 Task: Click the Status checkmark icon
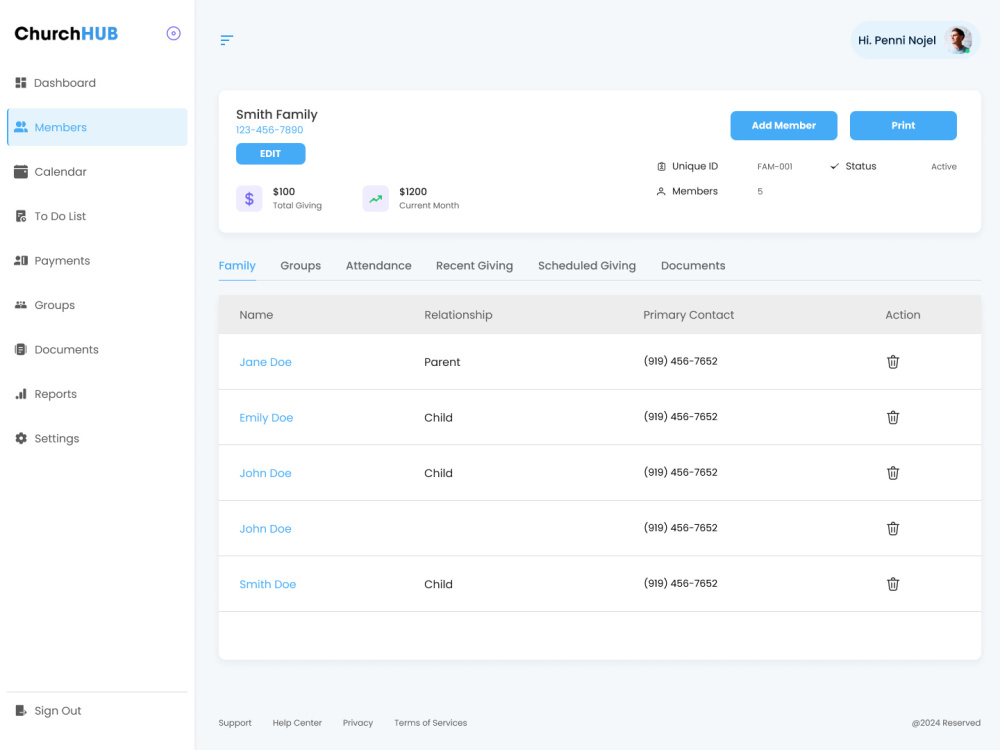[834, 166]
